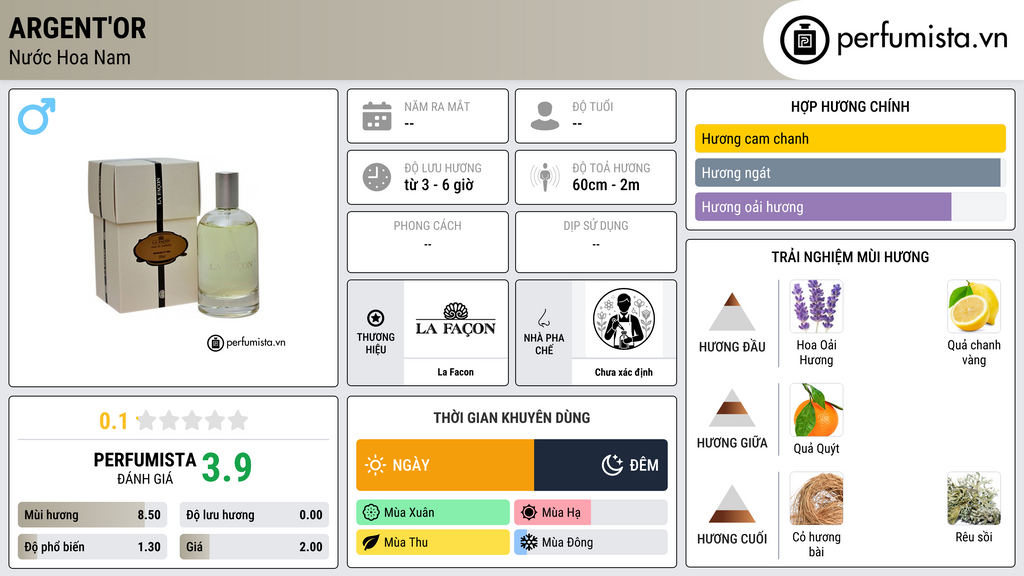Click the Độ phổ biến 1.30 score bar
1024x576 pixels.
pyautogui.click(x=92, y=547)
